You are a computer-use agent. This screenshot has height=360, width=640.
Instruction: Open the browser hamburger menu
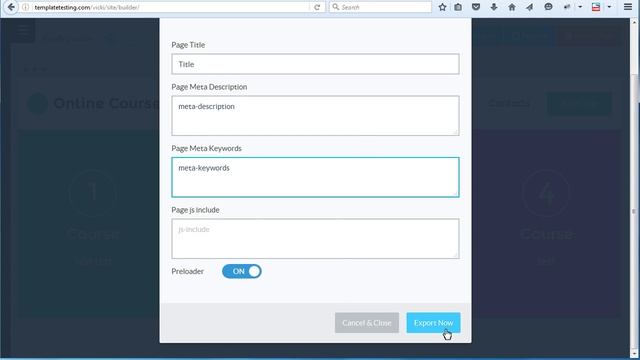[628, 7]
